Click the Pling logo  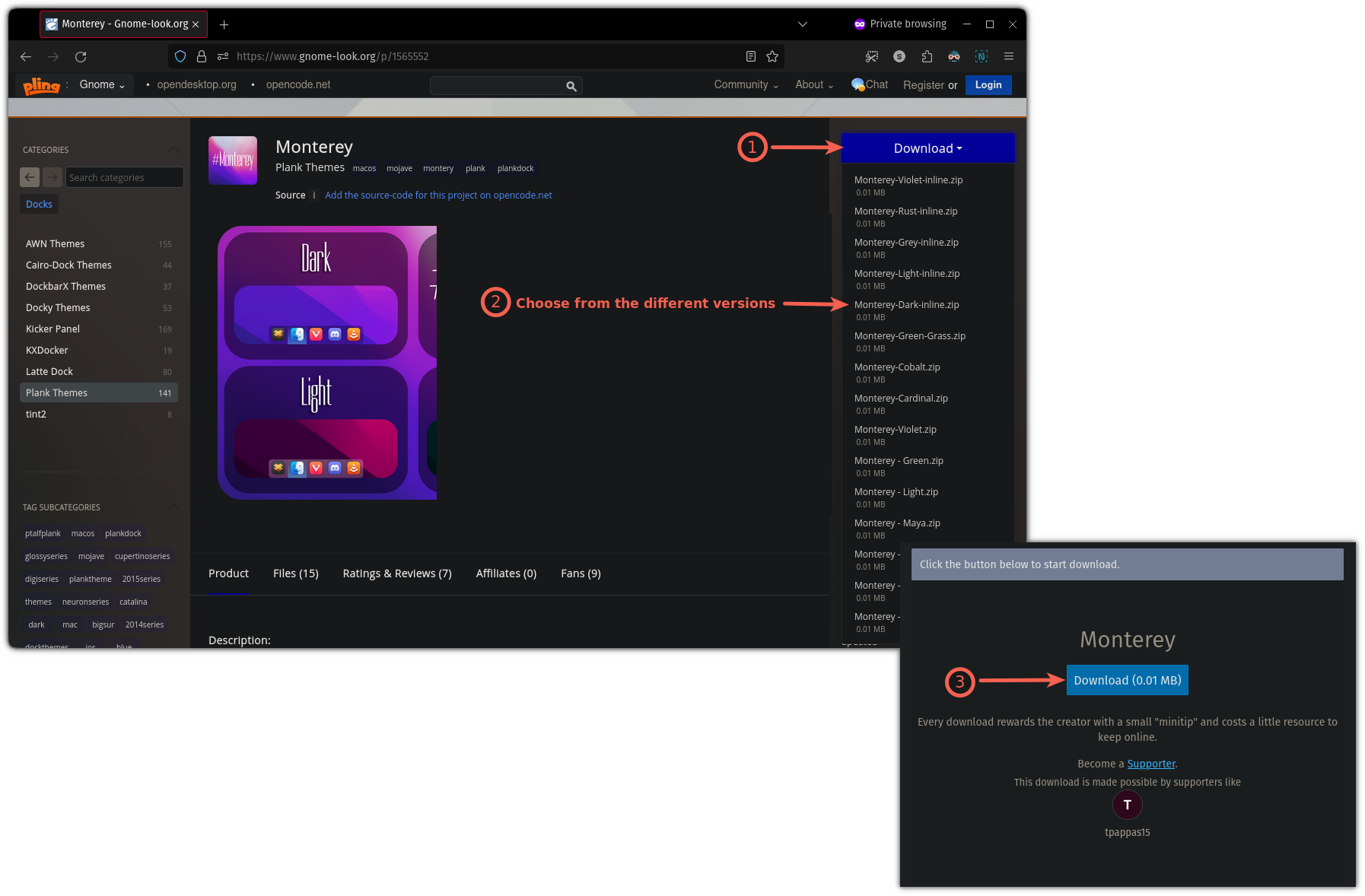(x=40, y=85)
